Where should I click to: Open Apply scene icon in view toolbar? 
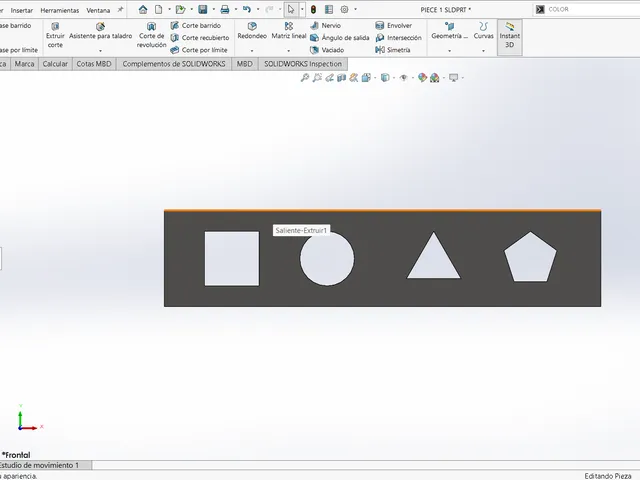(x=435, y=78)
